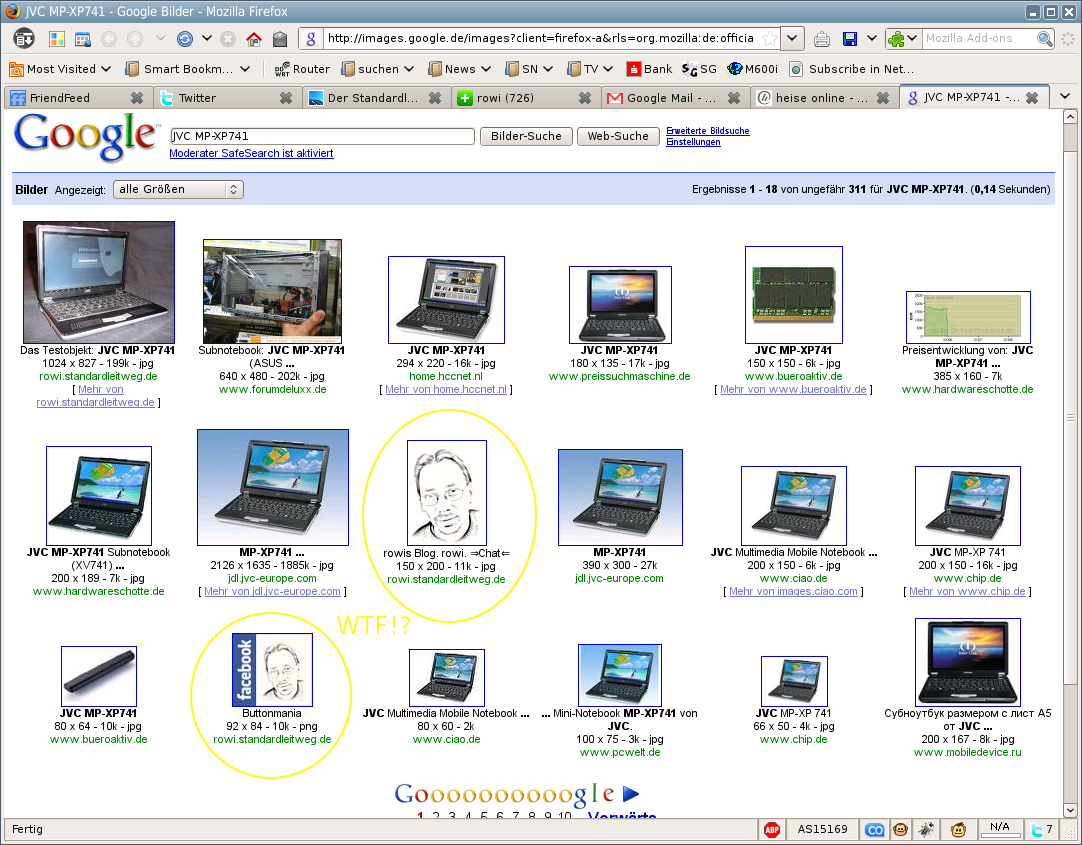Screen dimensions: 1082x845
Task: Click the magnifier in Mozilla Add-ons search box
Action: pyautogui.click(x=1044, y=39)
